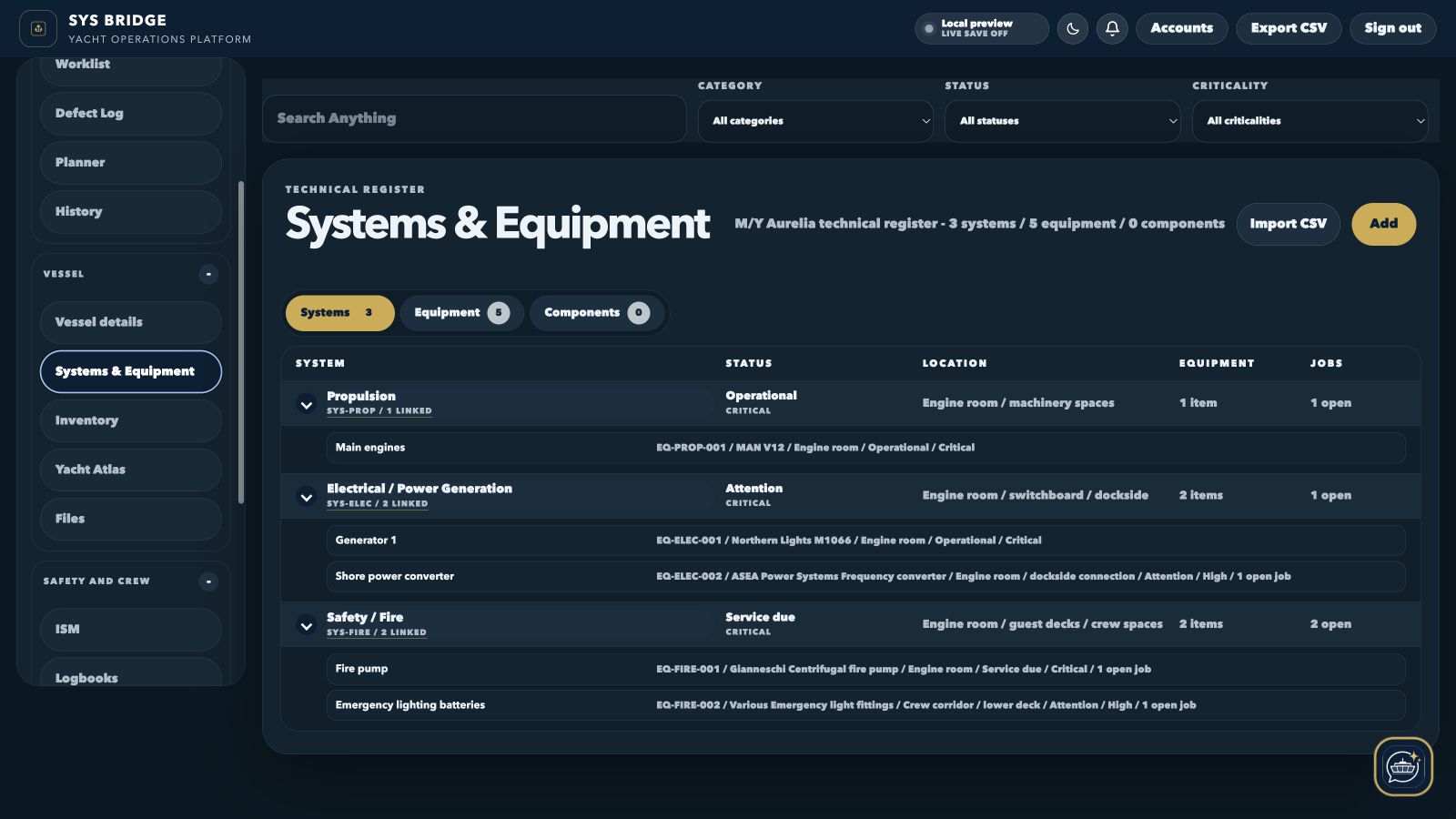Open the Criticality filter dropdown

click(x=1310, y=121)
